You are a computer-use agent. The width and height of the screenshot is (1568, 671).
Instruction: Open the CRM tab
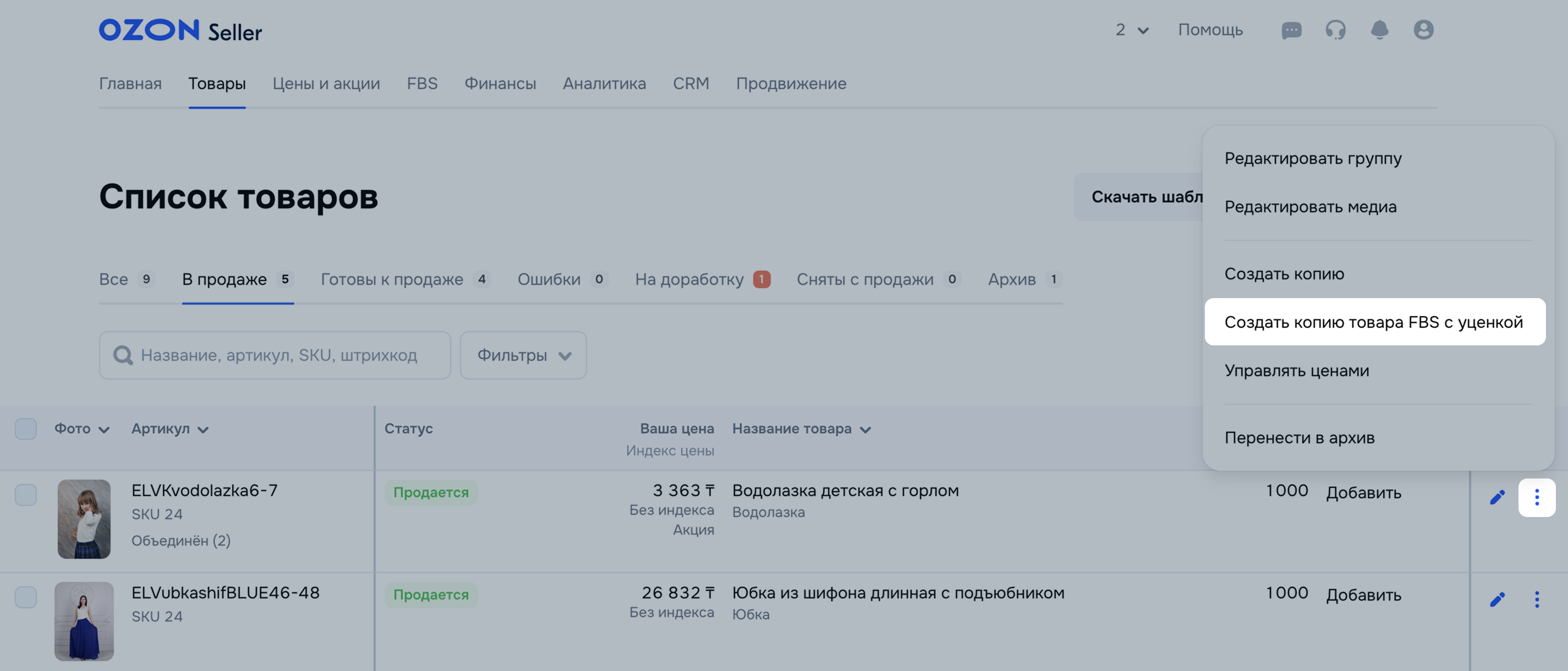click(691, 84)
